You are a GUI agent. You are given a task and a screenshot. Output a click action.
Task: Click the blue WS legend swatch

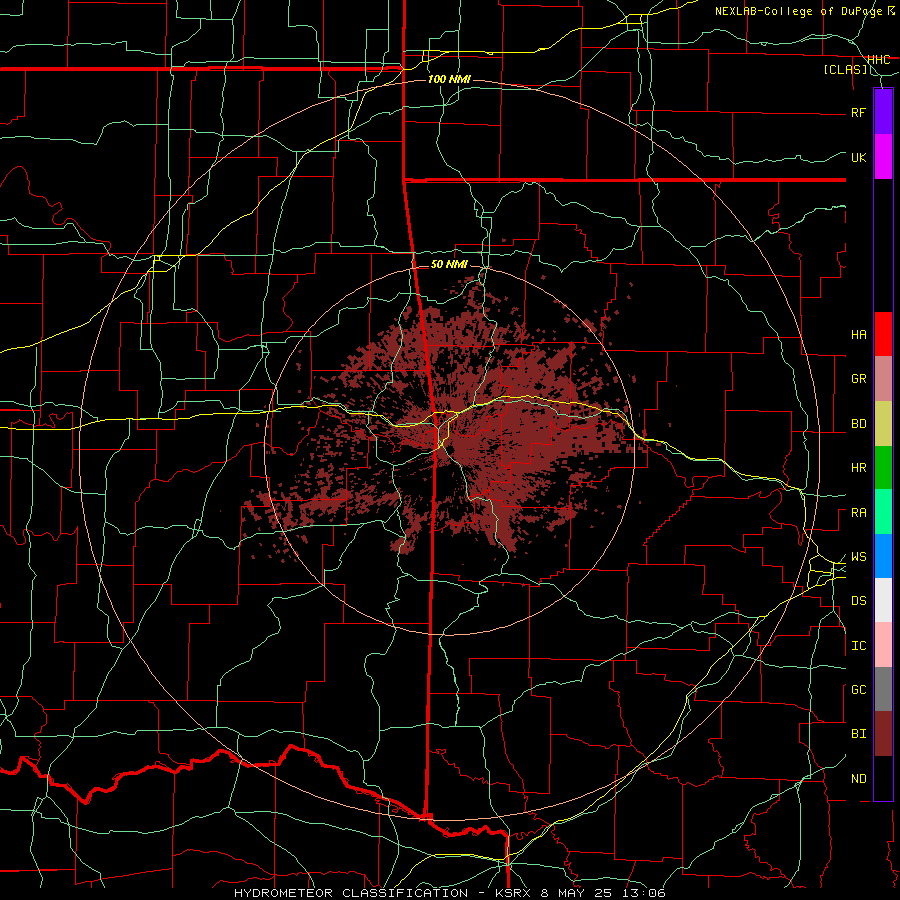point(883,556)
